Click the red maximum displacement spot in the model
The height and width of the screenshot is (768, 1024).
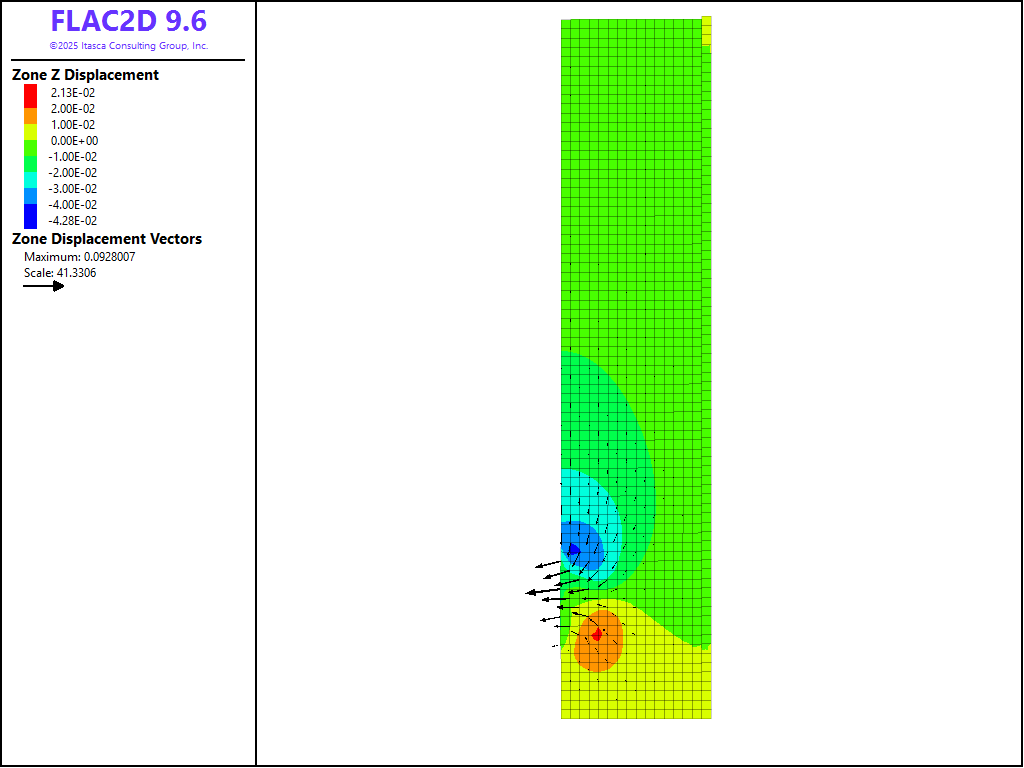[597, 634]
